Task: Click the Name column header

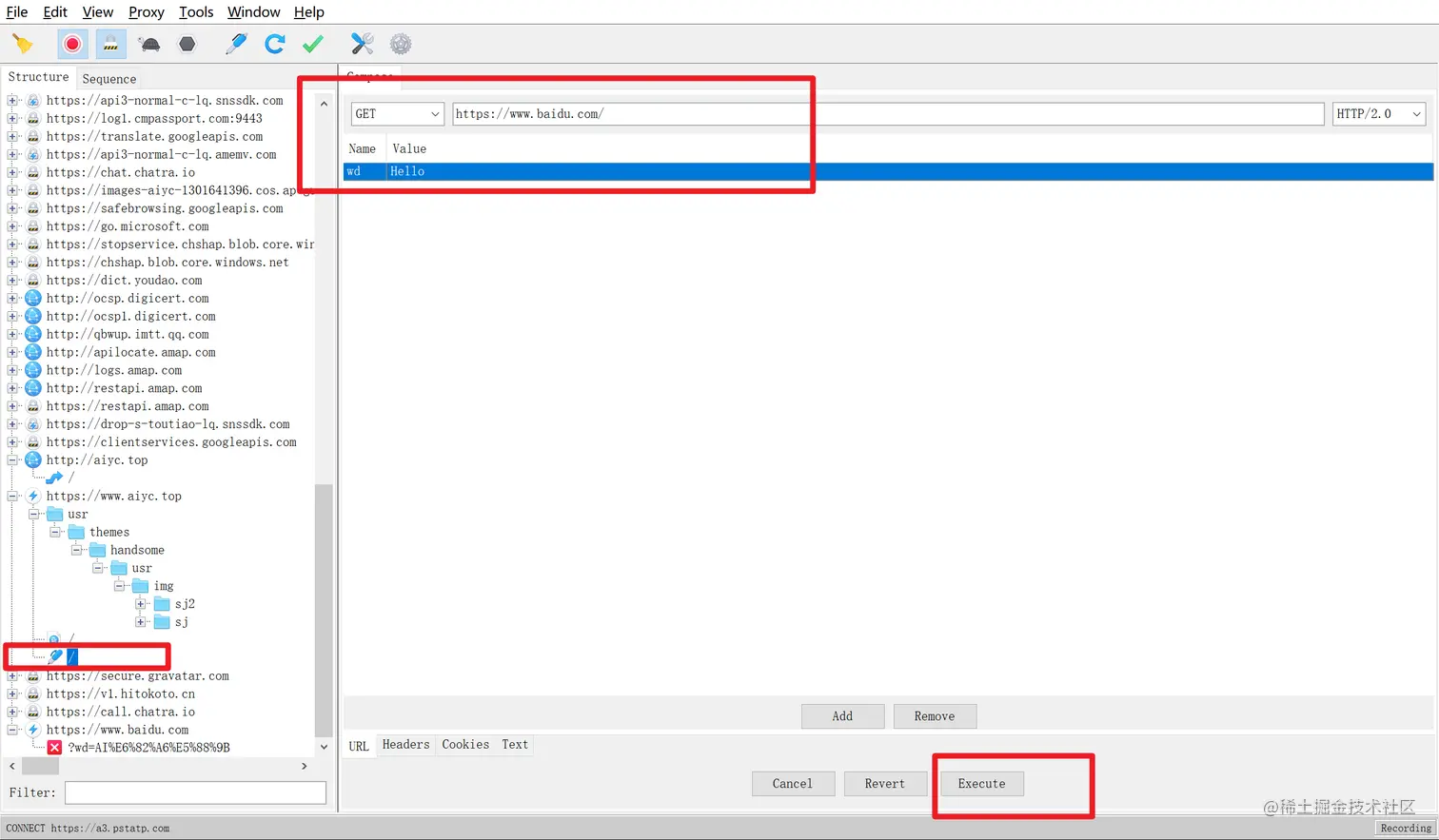Action: click(x=363, y=148)
